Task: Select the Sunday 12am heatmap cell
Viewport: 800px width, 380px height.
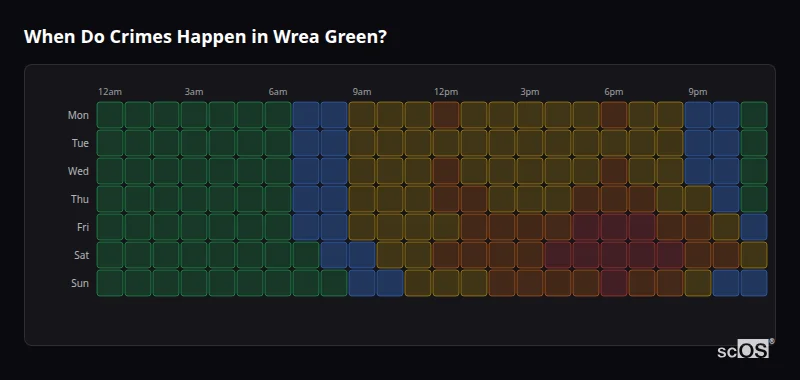Action: [x=110, y=283]
